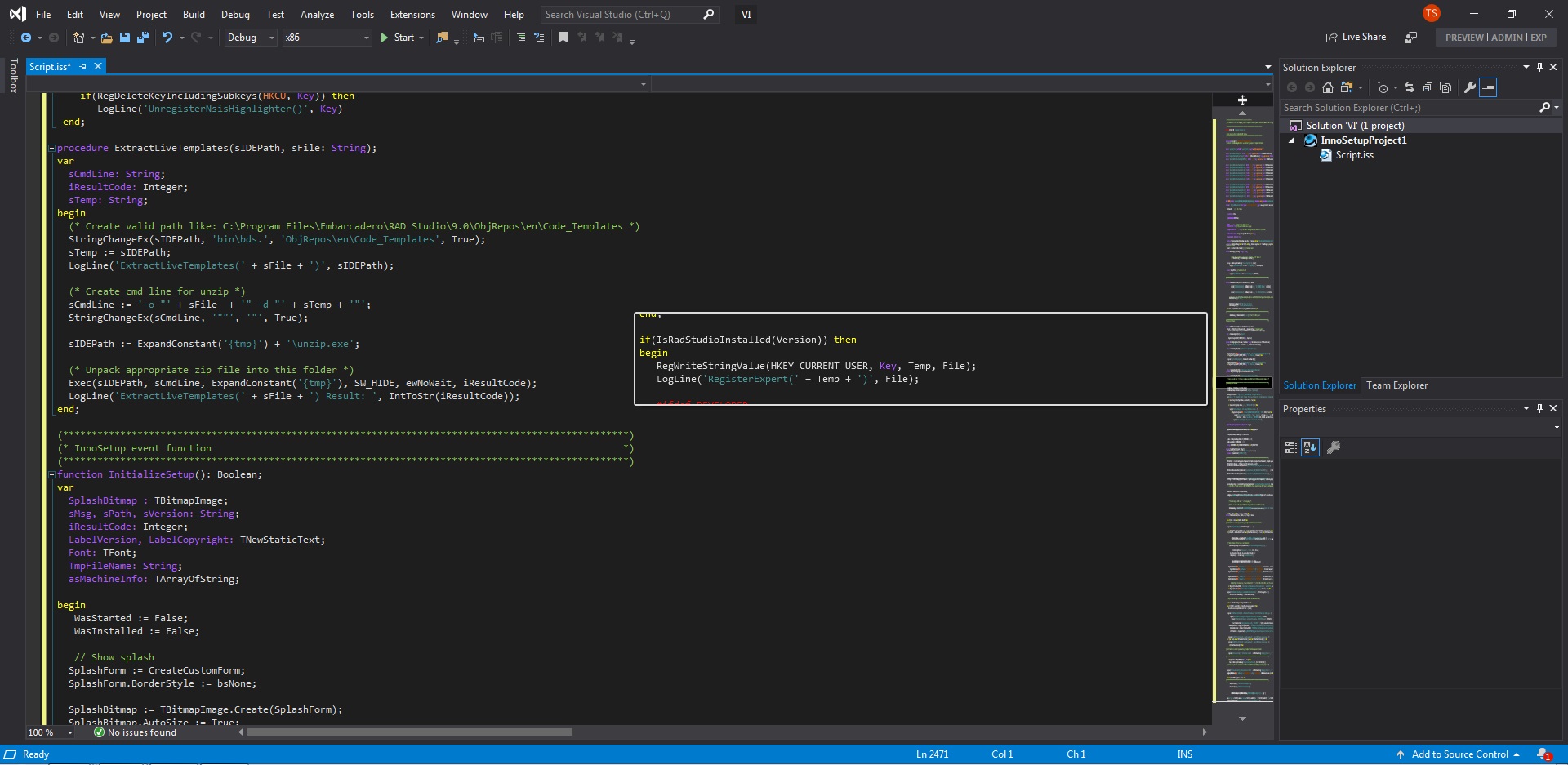The image size is (1568, 765).
Task: Collapse function InitializeSetup code block
Action: pos(51,474)
